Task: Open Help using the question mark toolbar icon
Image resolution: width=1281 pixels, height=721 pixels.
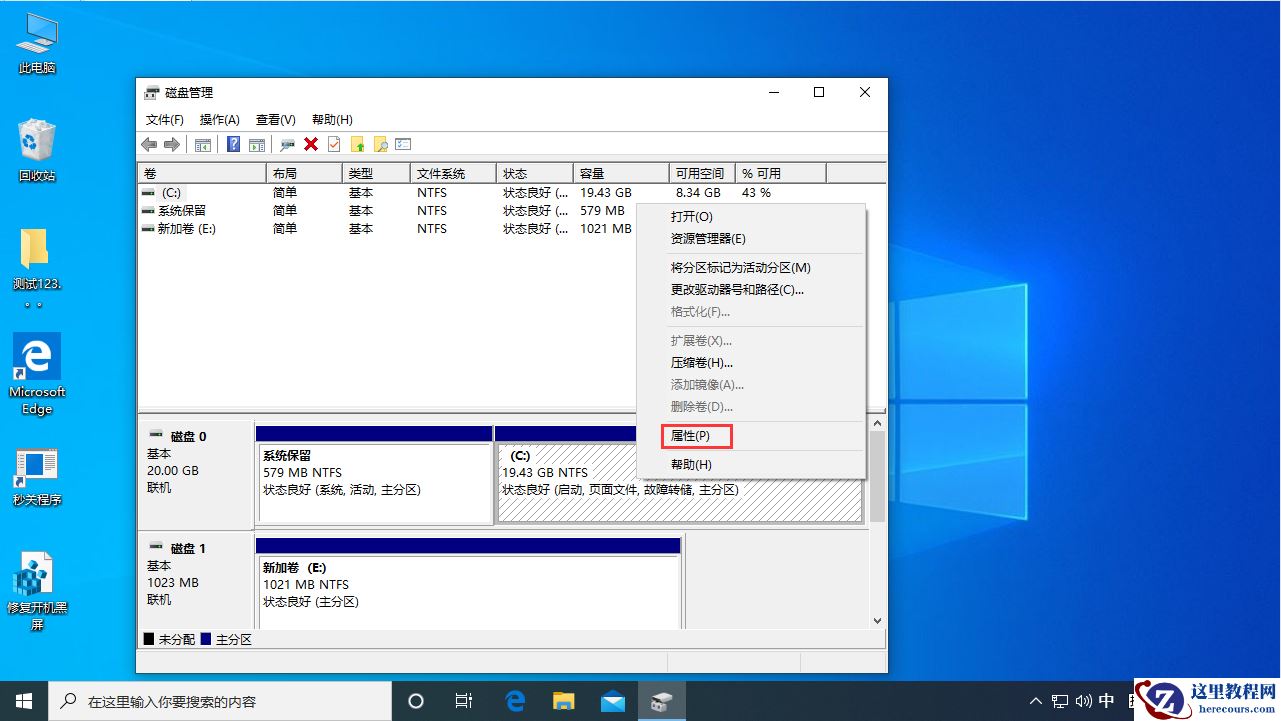Action: pos(232,143)
